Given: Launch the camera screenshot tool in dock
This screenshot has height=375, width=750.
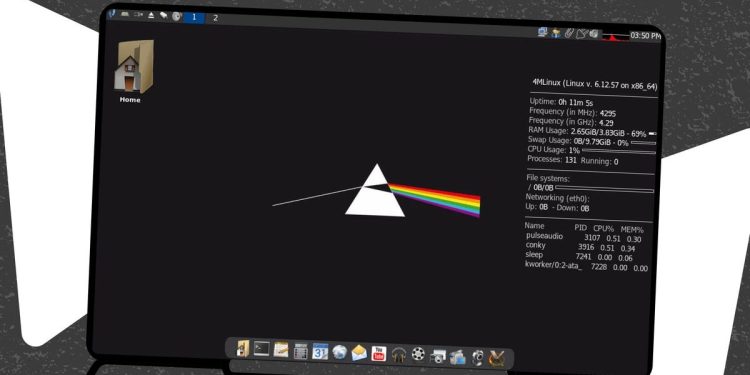Looking at the screenshot, I should tap(438, 356).
